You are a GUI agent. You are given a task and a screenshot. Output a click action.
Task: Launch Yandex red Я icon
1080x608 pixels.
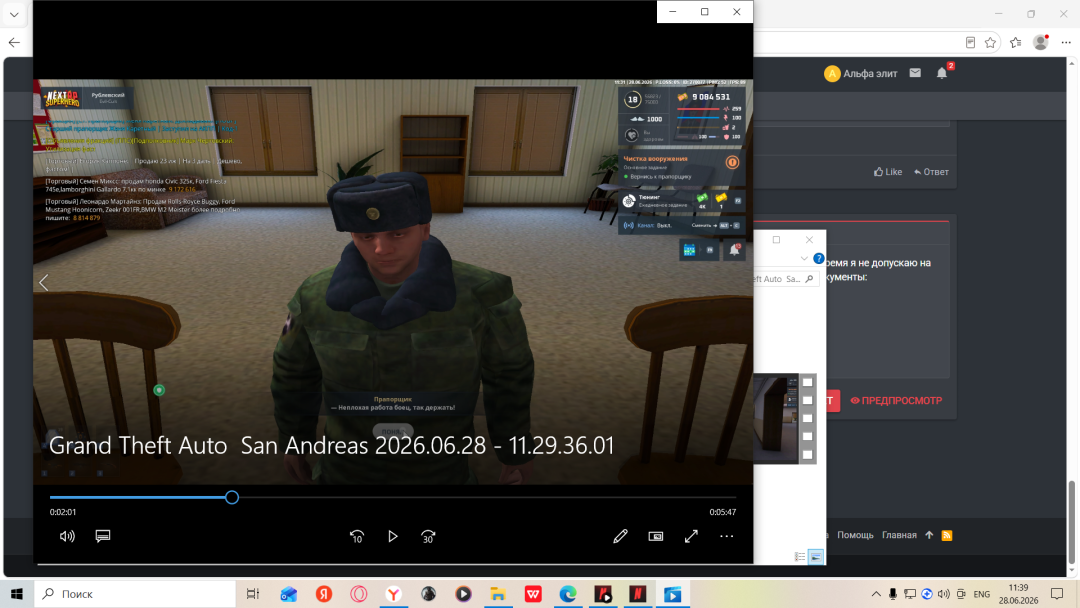tap(324, 594)
